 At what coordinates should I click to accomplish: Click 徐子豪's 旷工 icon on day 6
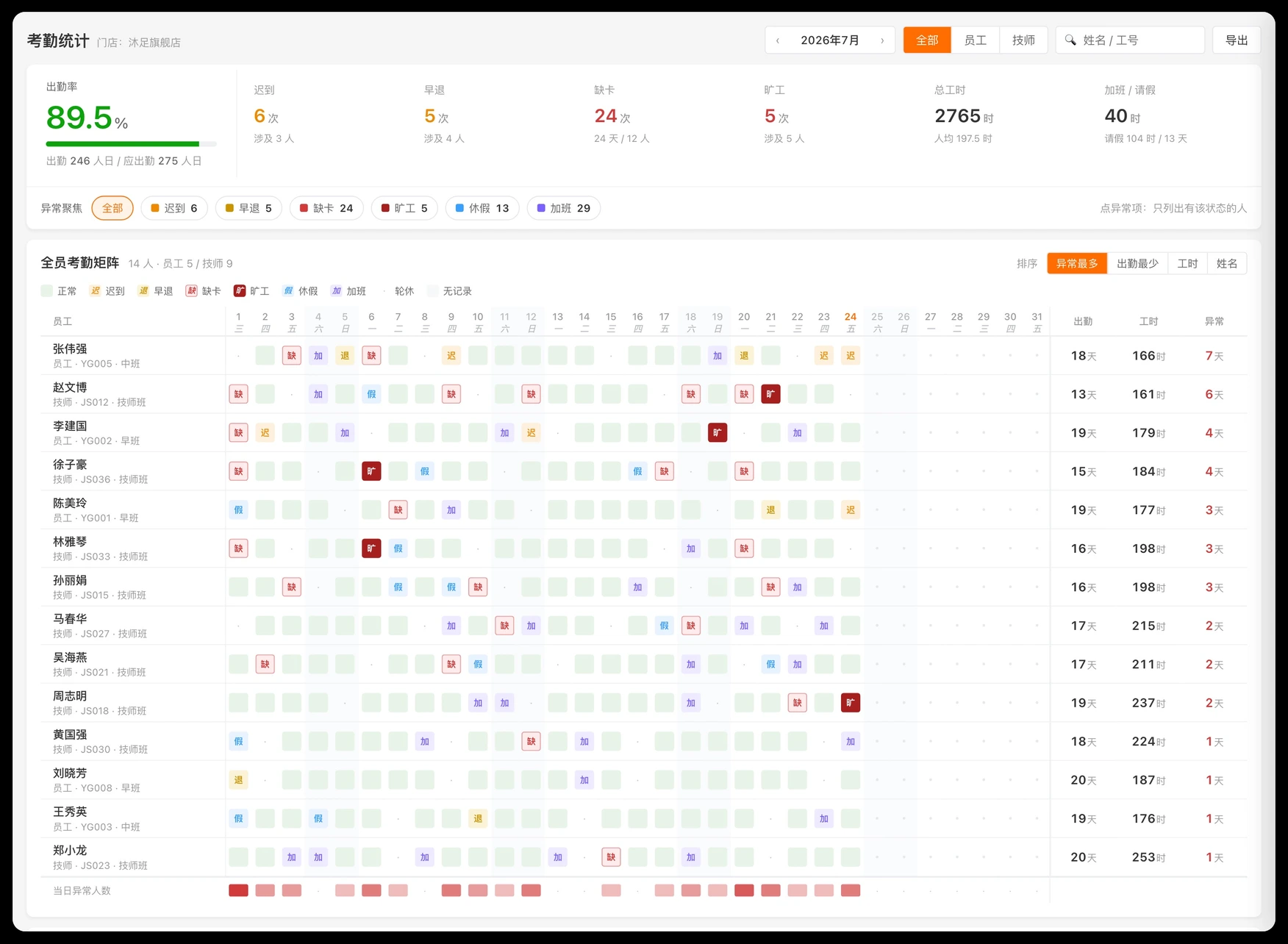(x=371, y=471)
